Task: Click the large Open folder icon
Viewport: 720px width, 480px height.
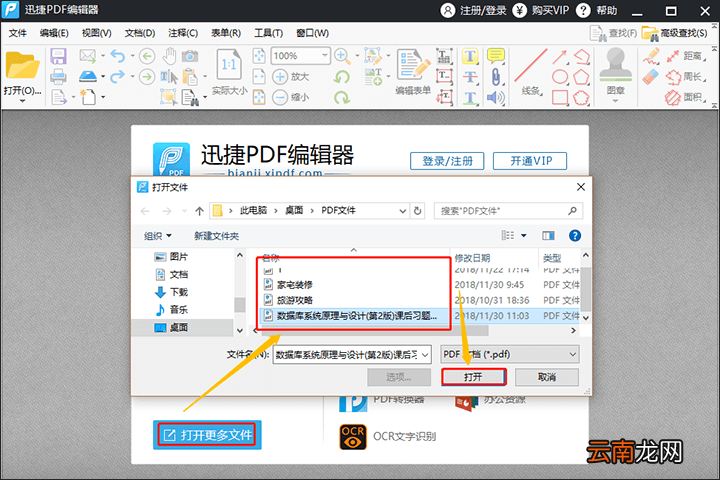Action: pos(22,66)
